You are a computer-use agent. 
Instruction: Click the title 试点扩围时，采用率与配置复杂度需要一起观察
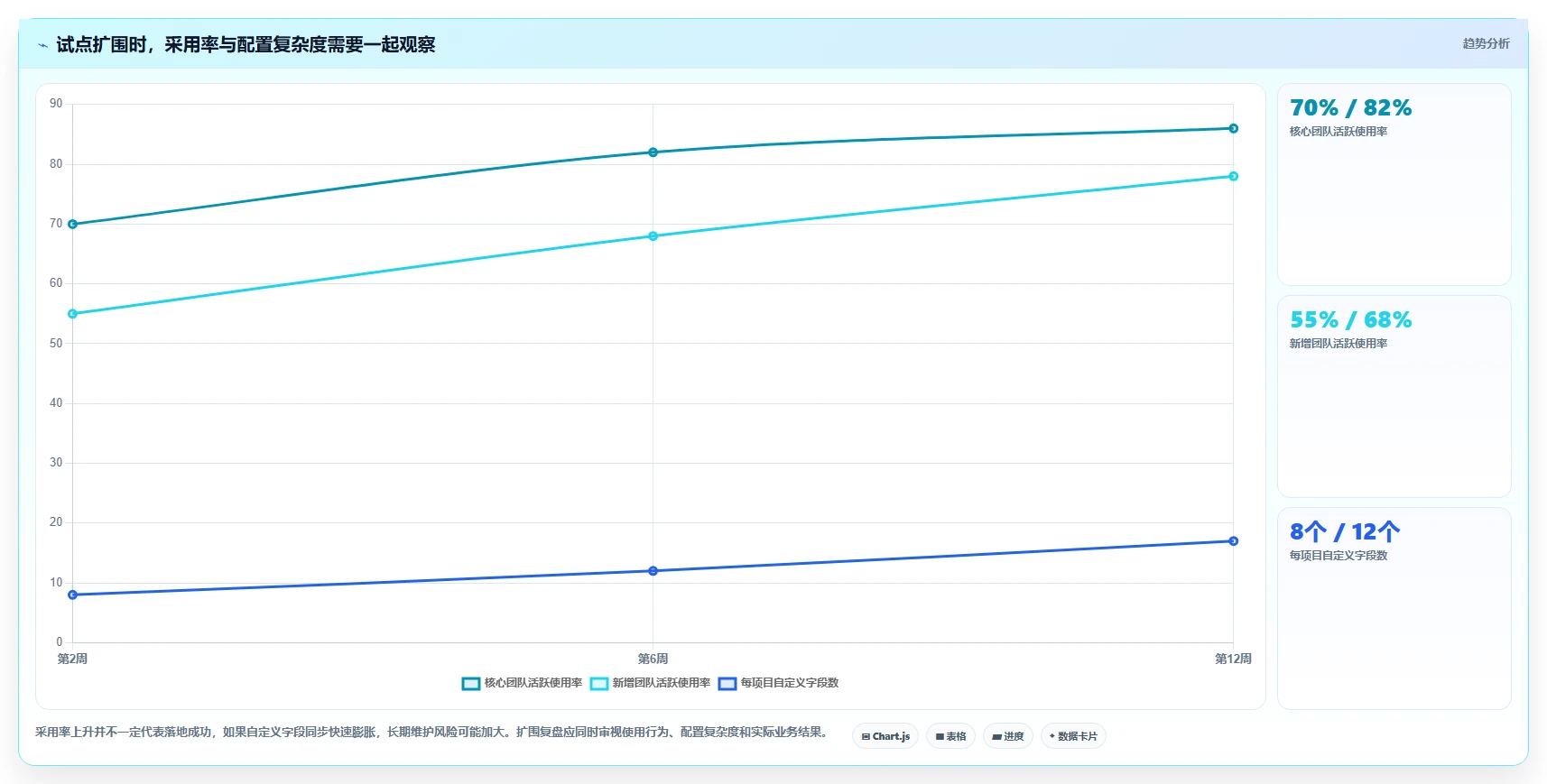[245, 44]
